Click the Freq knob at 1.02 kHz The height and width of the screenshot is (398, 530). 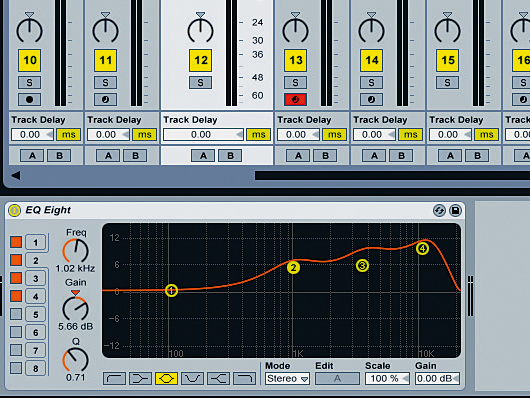75,251
